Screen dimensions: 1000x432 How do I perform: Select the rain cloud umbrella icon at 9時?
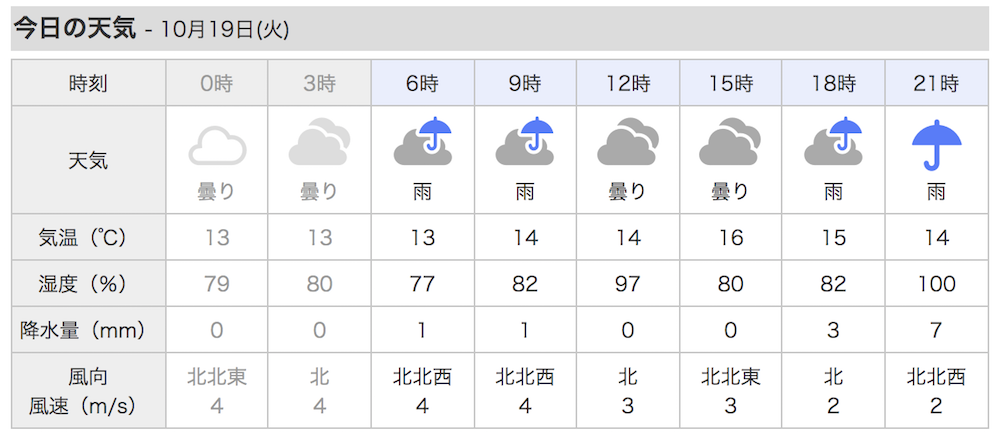[x=525, y=141]
